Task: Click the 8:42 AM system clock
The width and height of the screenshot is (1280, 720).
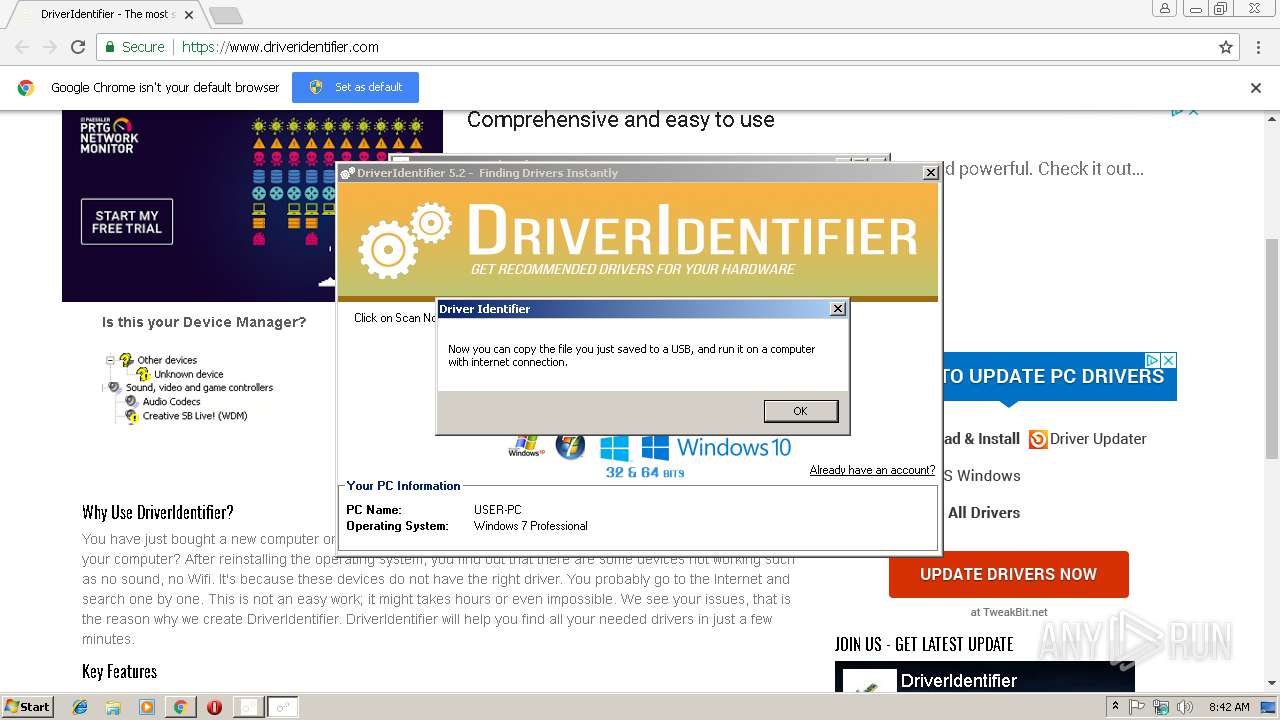Action: pyautogui.click(x=1228, y=707)
